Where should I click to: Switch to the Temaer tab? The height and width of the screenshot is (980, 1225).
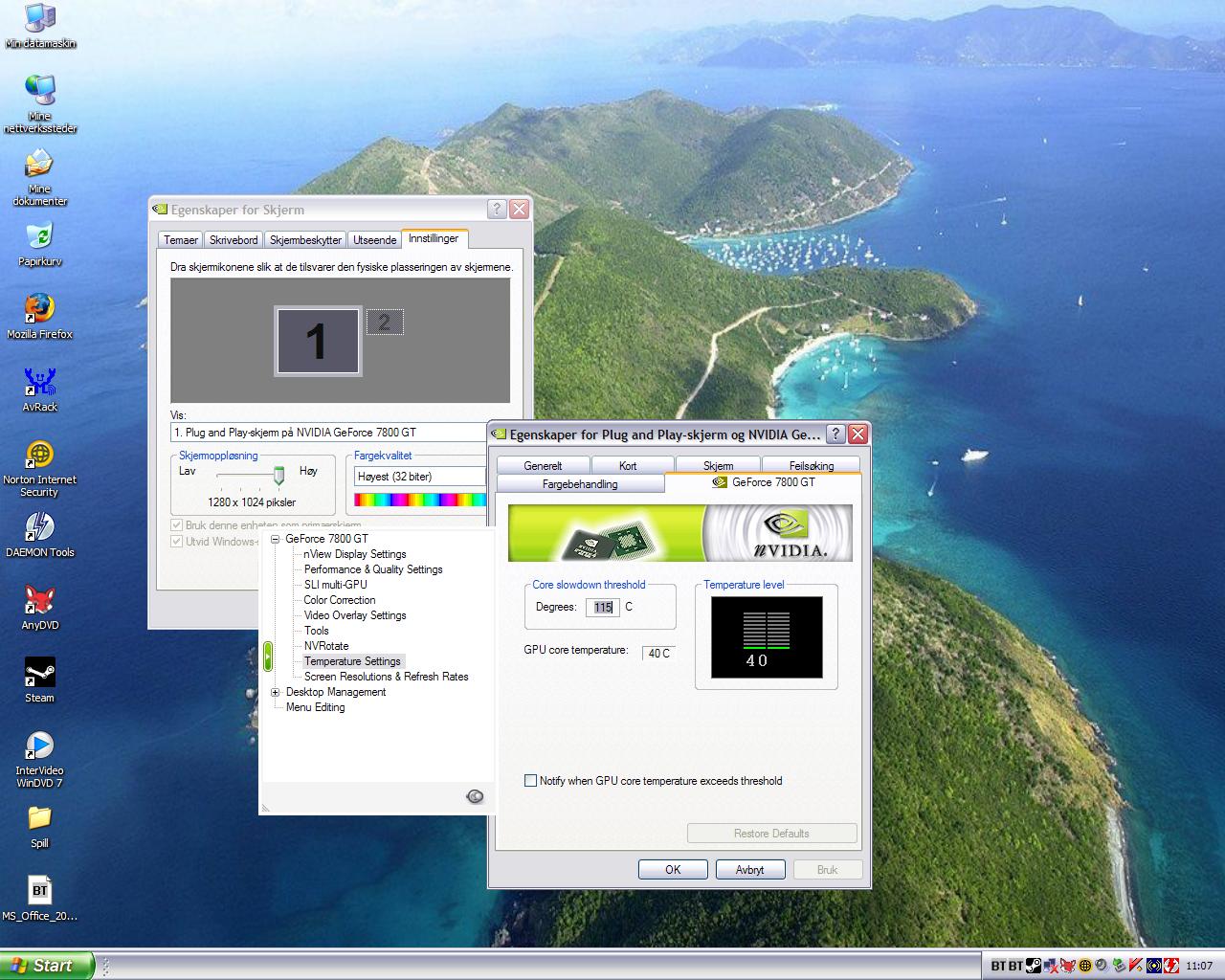(x=181, y=240)
